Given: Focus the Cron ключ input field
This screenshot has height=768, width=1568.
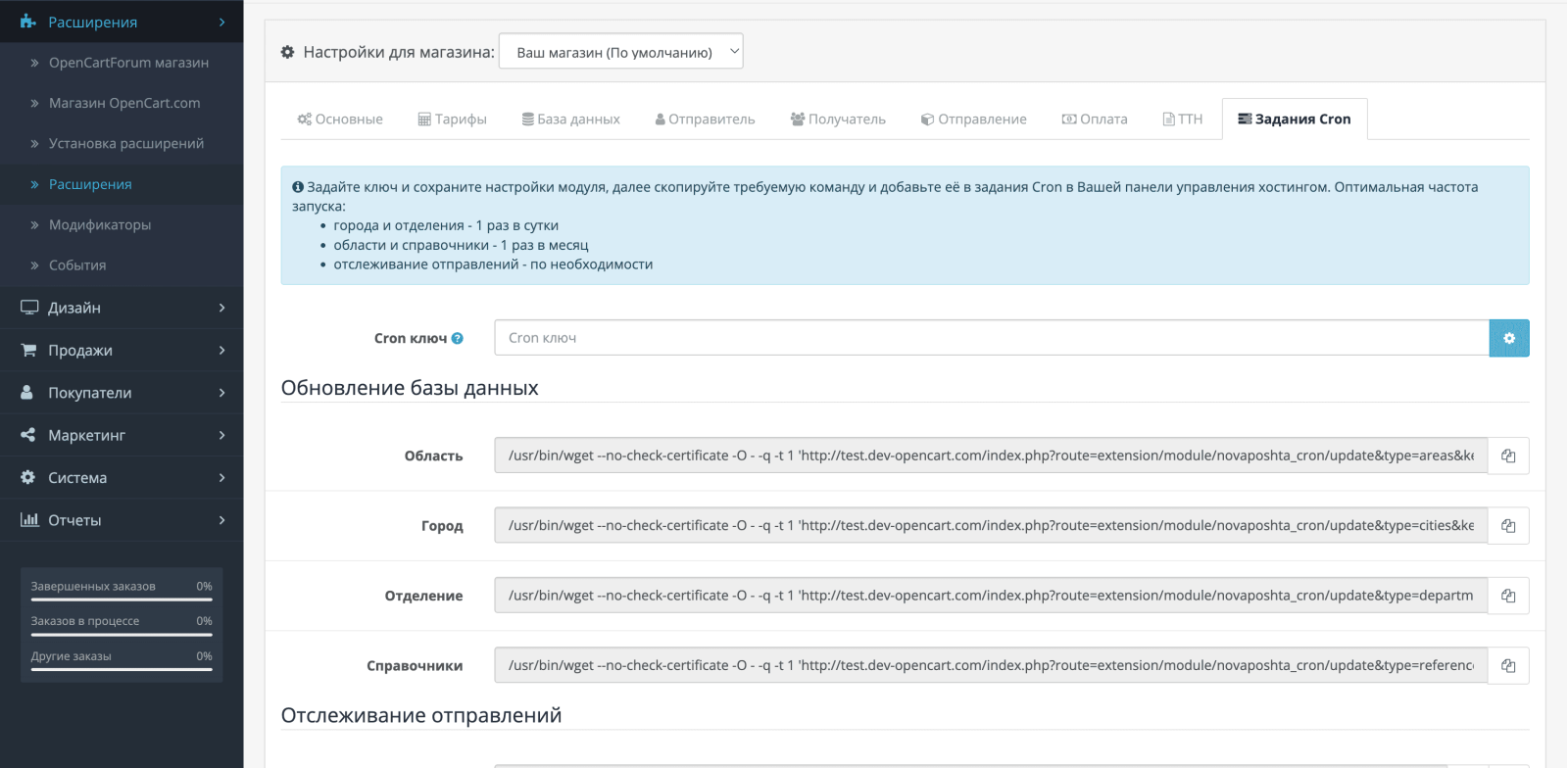Looking at the screenshot, I should (x=992, y=338).
